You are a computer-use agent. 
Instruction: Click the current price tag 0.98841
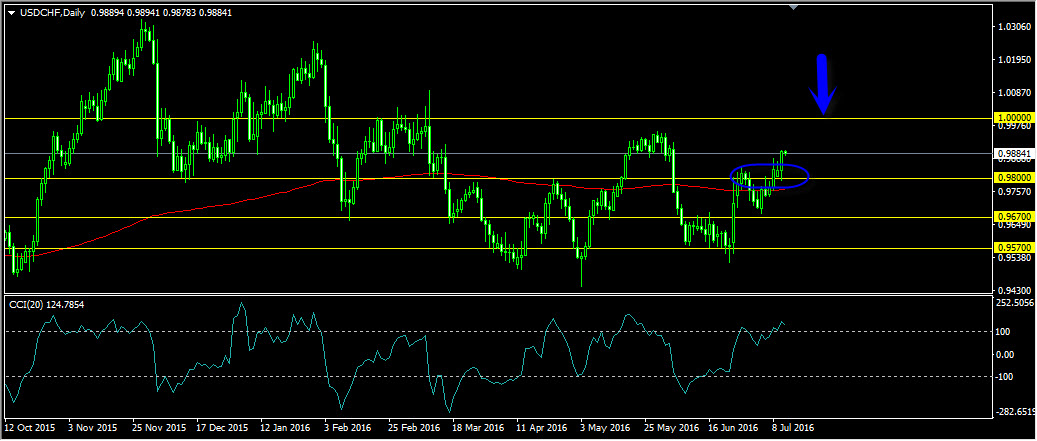(x=1011, y=154)
